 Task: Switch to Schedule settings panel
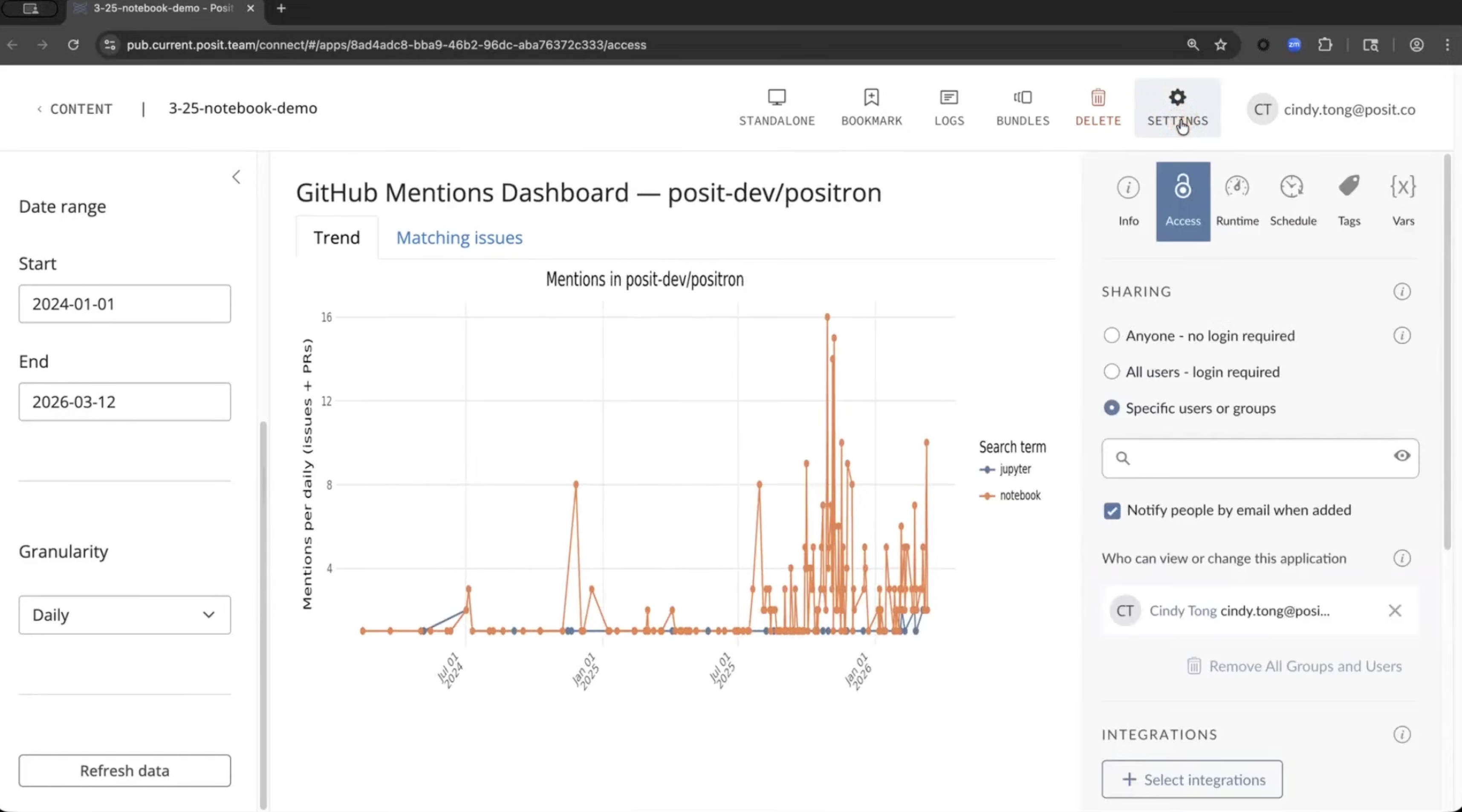point(1292,201)
